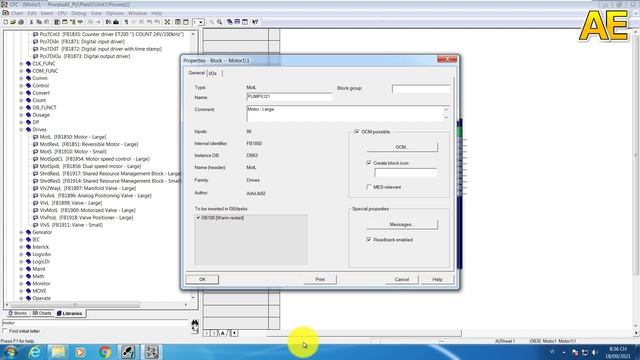This screenshot has width=640, height=360.
Task: Expand the Dosage folder
Action: point(21,115)
